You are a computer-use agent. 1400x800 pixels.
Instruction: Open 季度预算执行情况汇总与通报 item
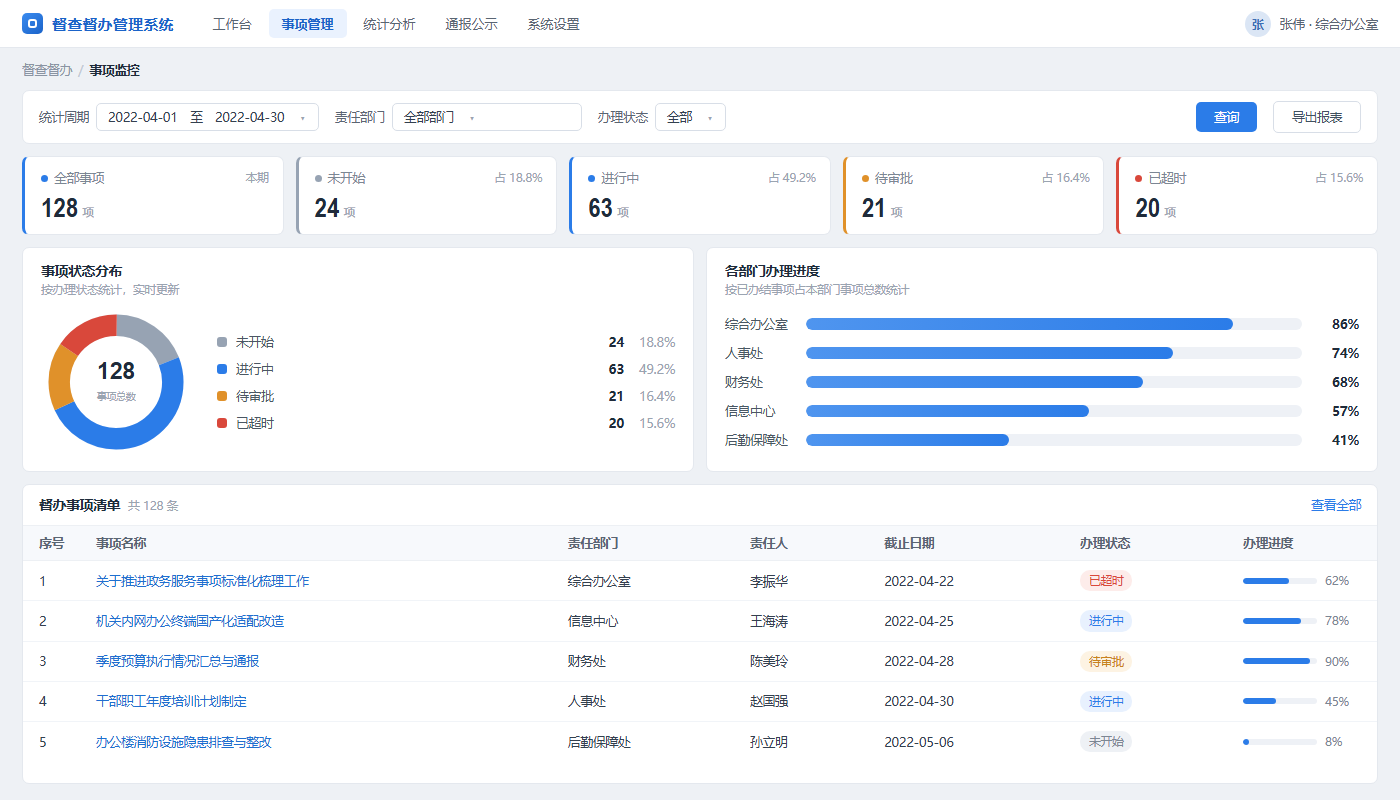tap(177, 661)
